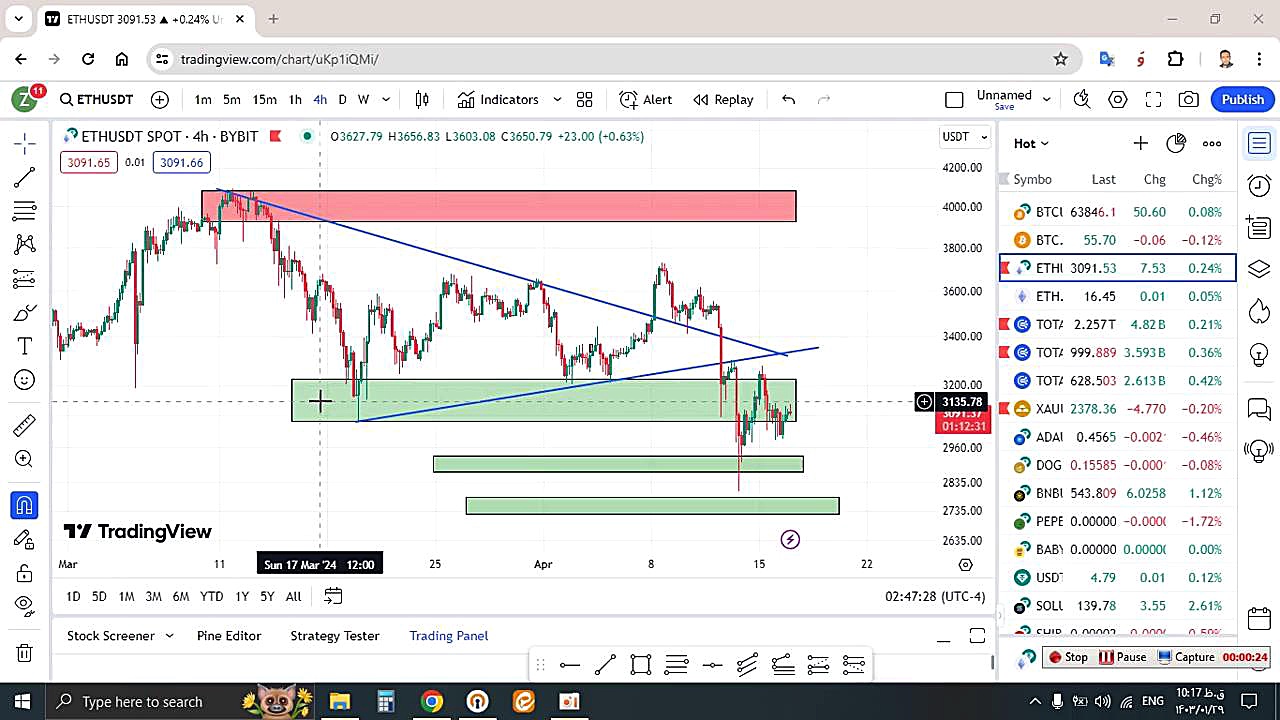Image resolution: width=1280 pixels, height=720 pixels.
Task: Select the Brush drawing tool
Action: point(25,312)
